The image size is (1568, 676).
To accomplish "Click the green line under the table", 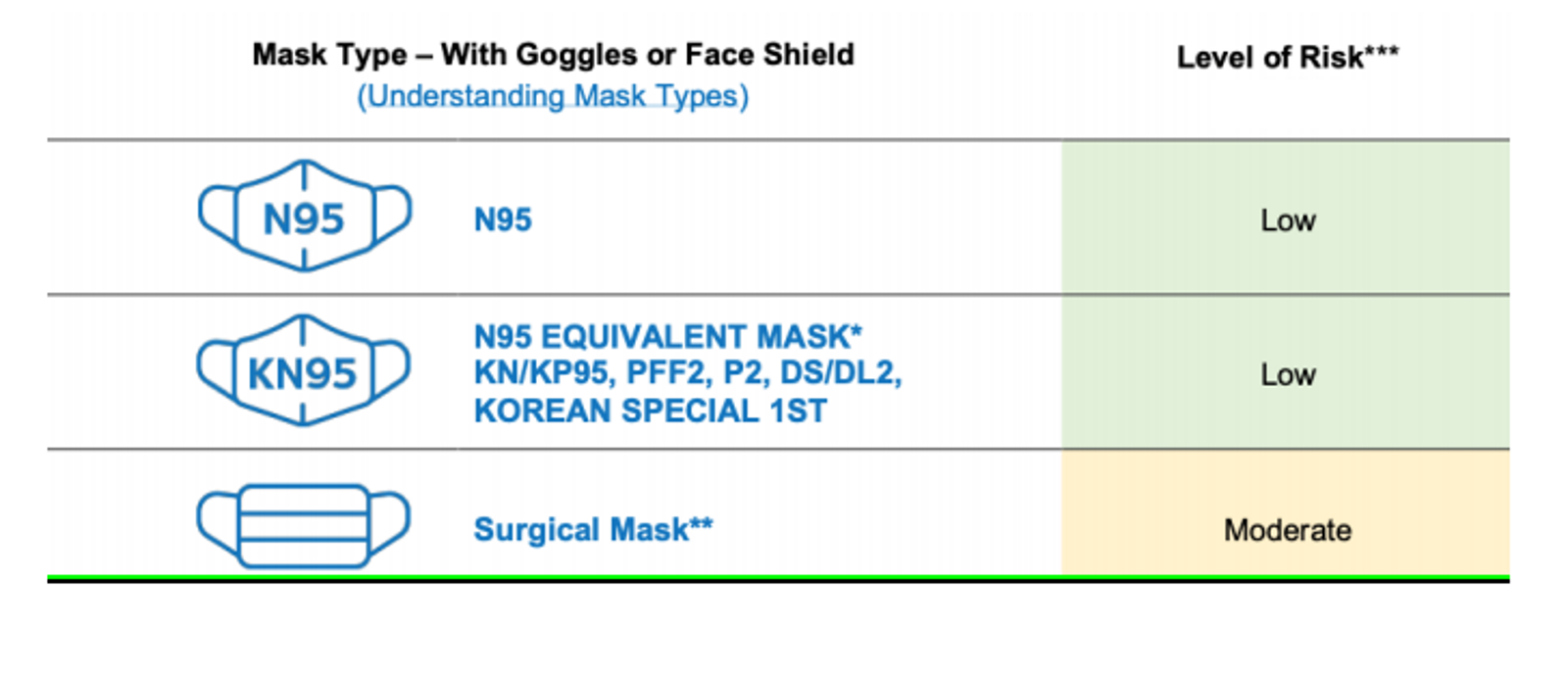I will [x=778, y=578].
